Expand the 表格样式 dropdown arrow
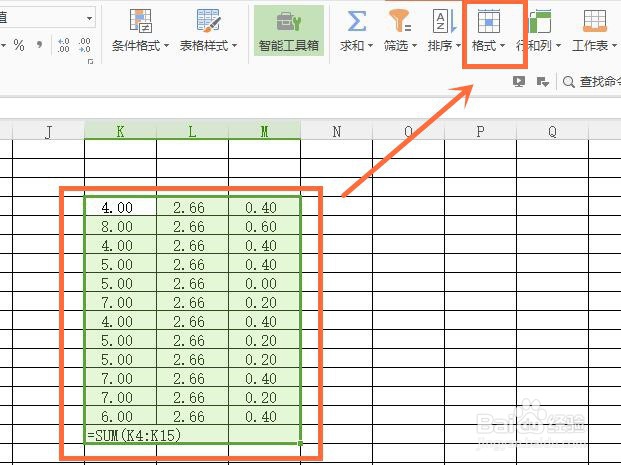Screen dimensions: 621x465 234,46
